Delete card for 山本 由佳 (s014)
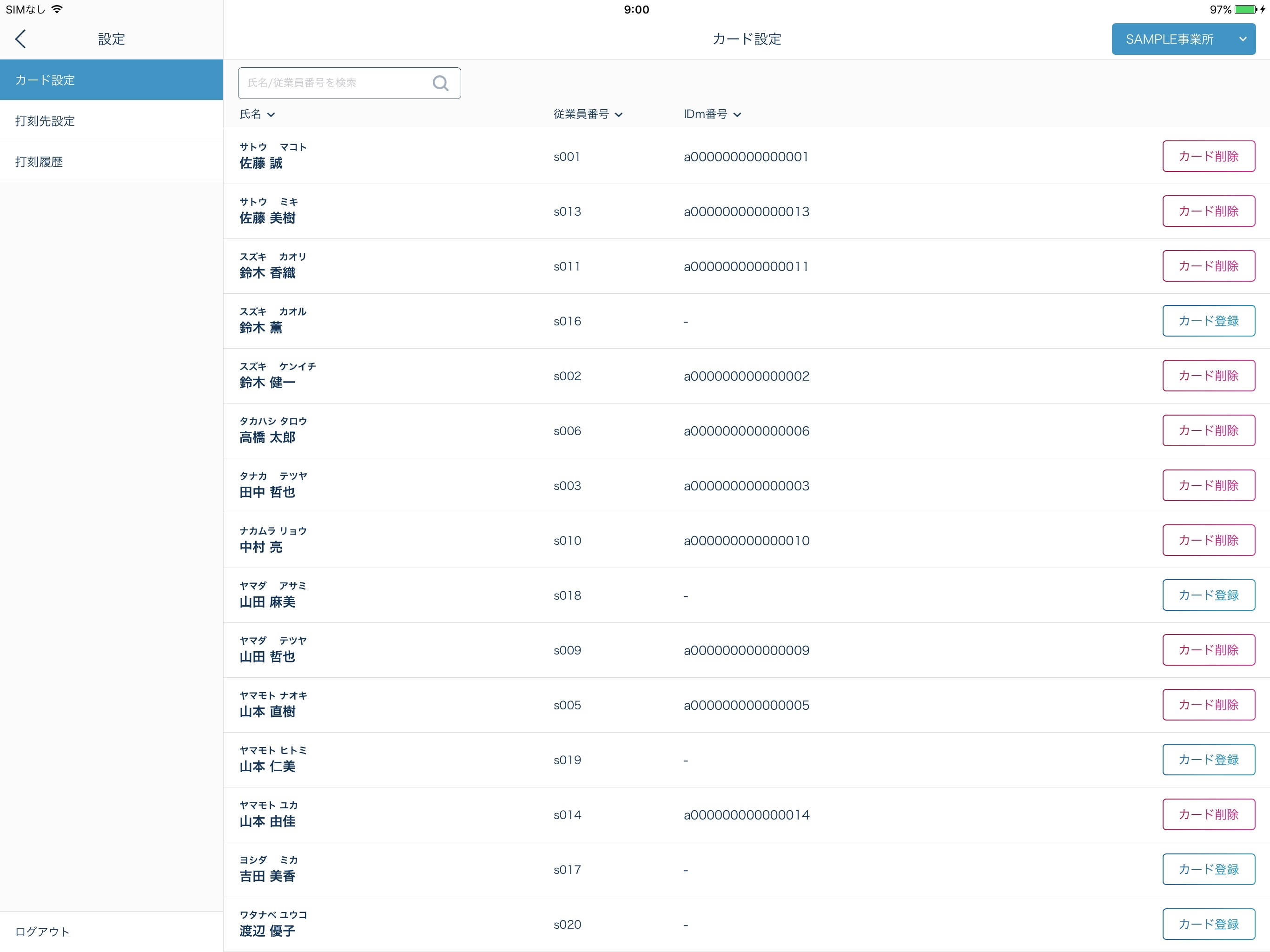 [x=1208, y=814]
